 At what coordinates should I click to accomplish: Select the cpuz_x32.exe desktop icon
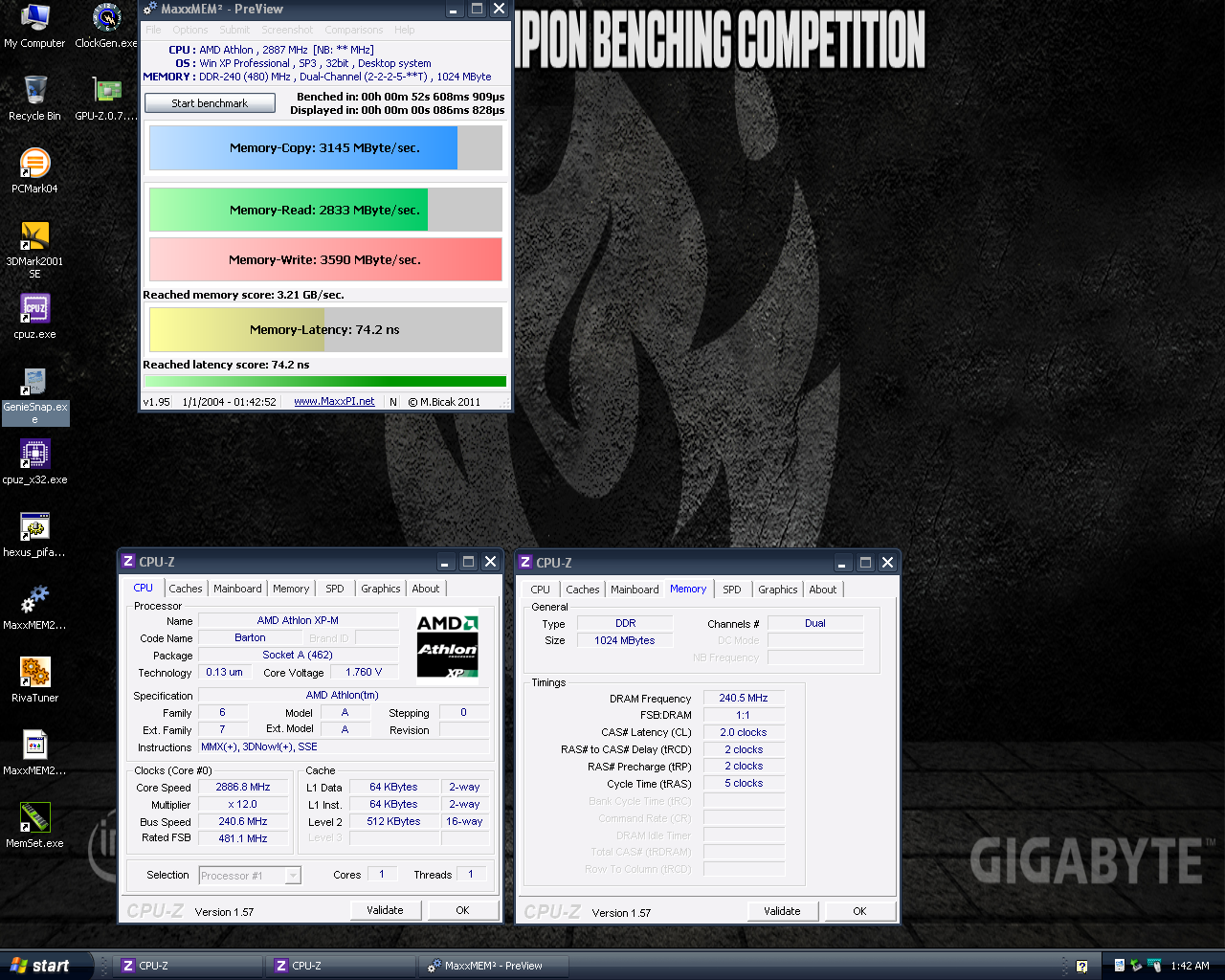point(34,462)
